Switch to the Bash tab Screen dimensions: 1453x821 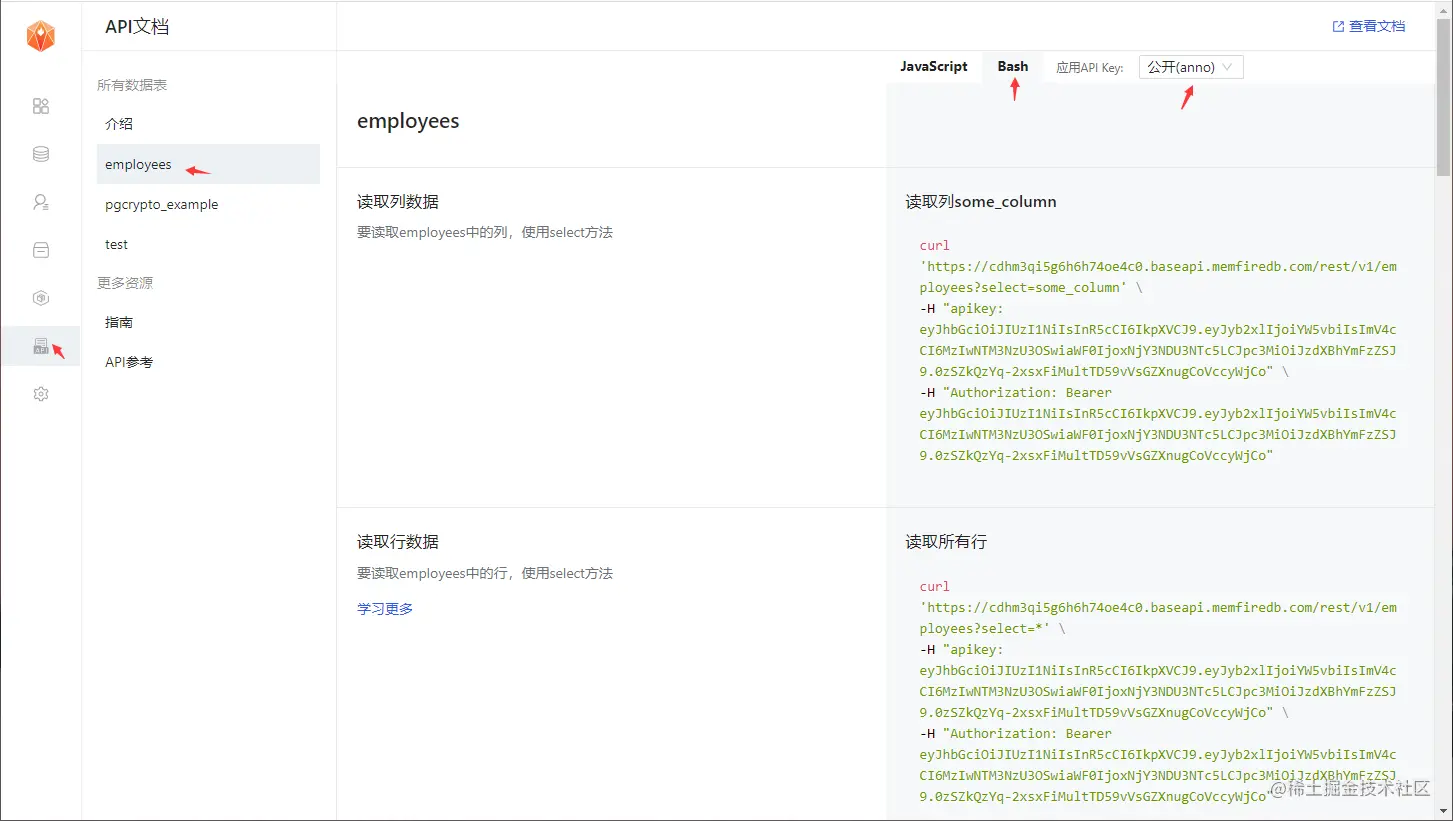pyautogui.click(x=1013, y=66)
